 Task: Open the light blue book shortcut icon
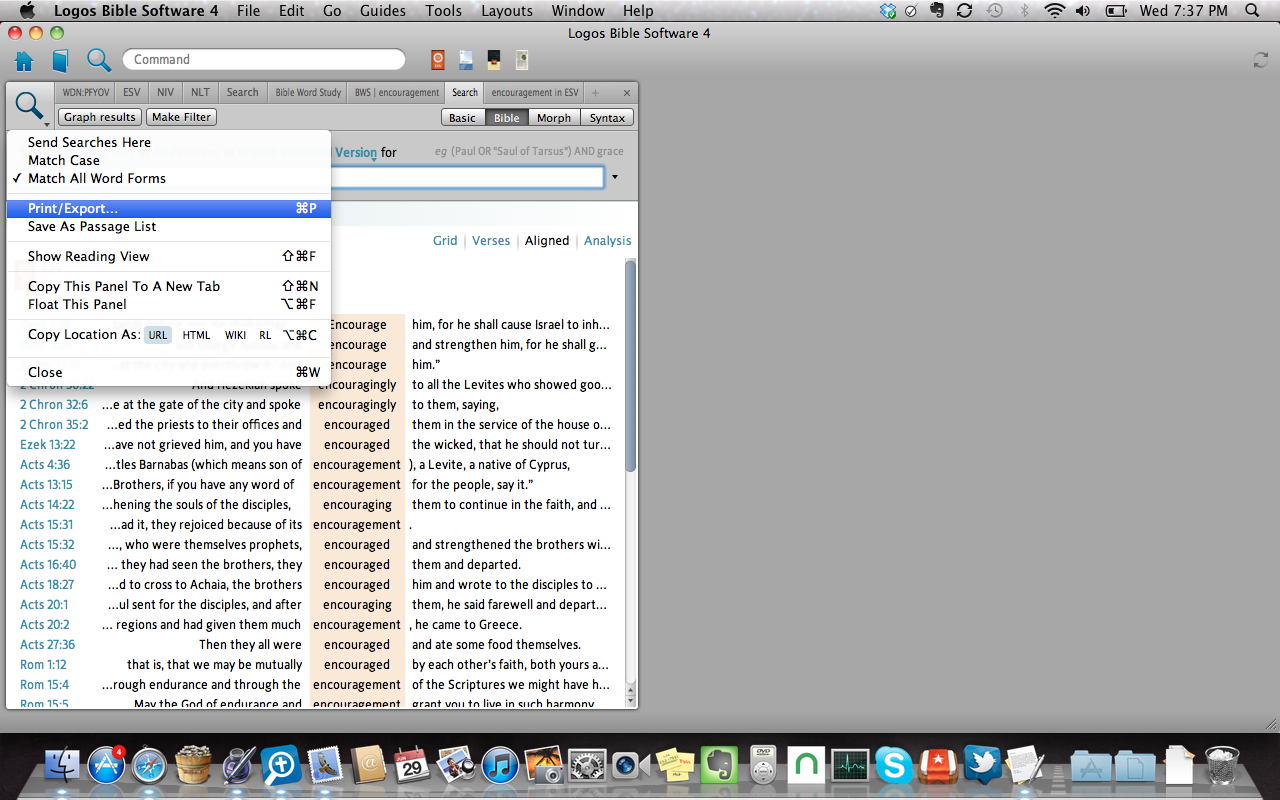466,60
